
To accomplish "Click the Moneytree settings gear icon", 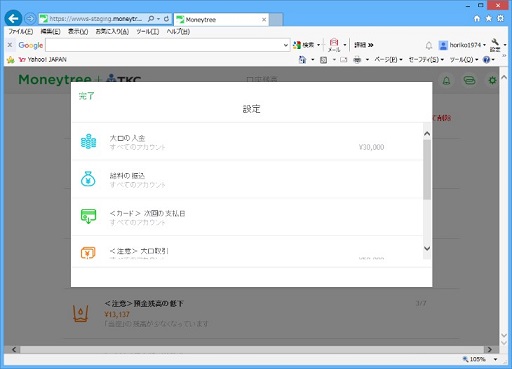I will [x=492, y=80].
